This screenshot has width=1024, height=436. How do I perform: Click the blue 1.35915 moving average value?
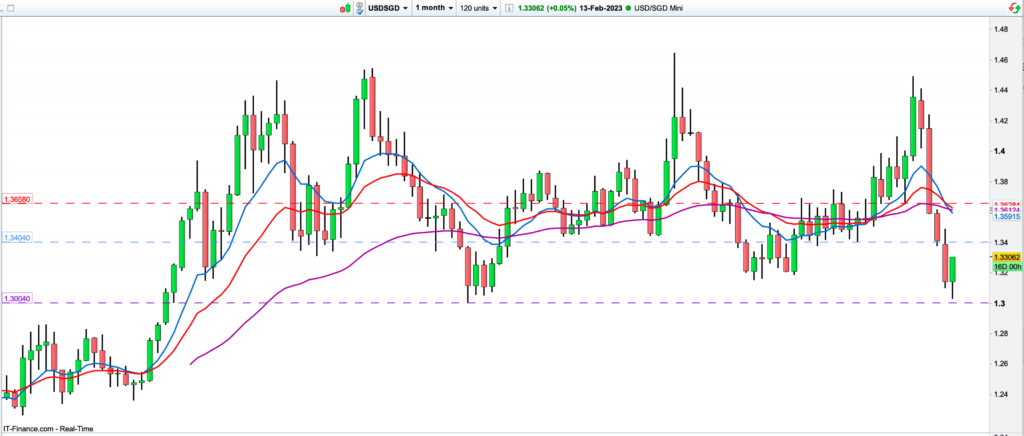point(1005,215)
